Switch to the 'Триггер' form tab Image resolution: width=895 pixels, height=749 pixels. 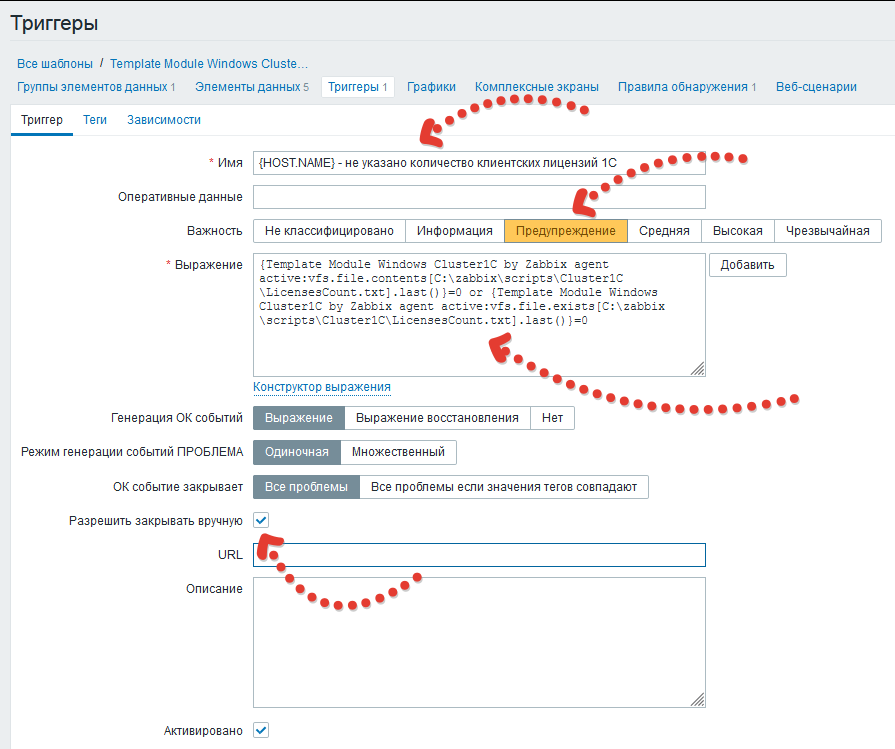point(42,120)
